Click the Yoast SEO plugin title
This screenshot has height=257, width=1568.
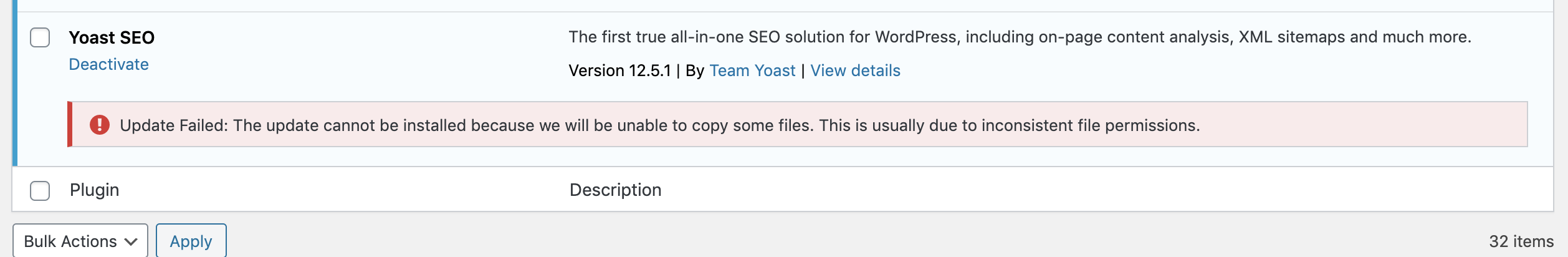(x=112, y=37)
